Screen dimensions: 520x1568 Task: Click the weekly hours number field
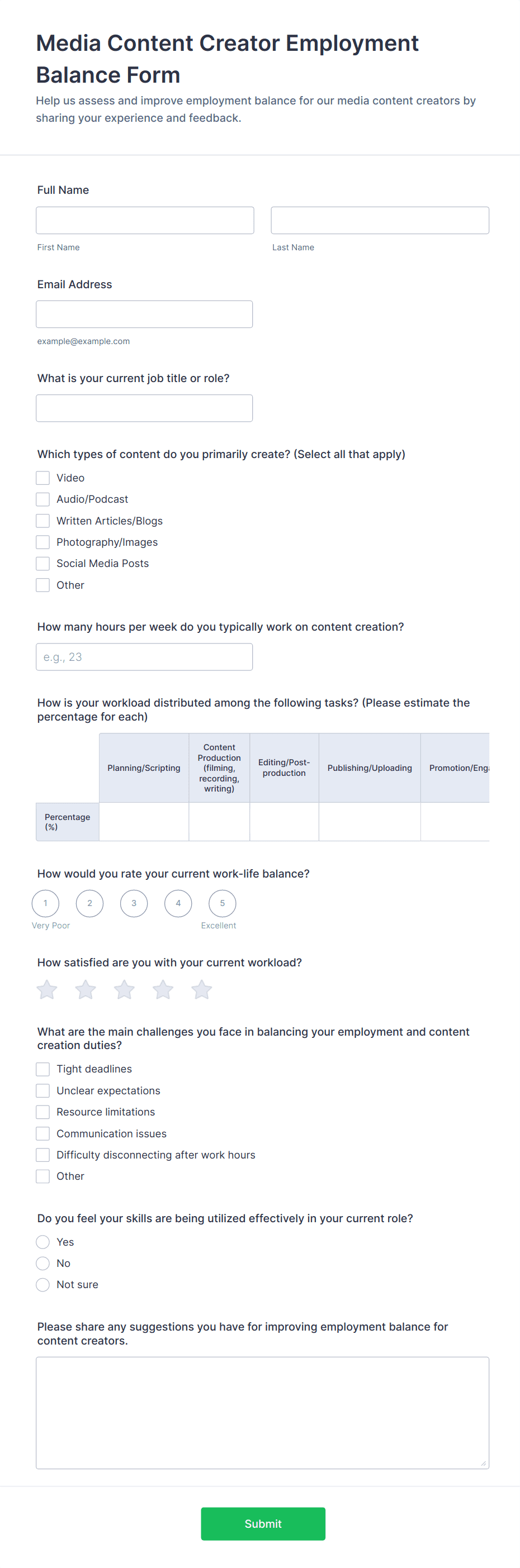(144, 657)
